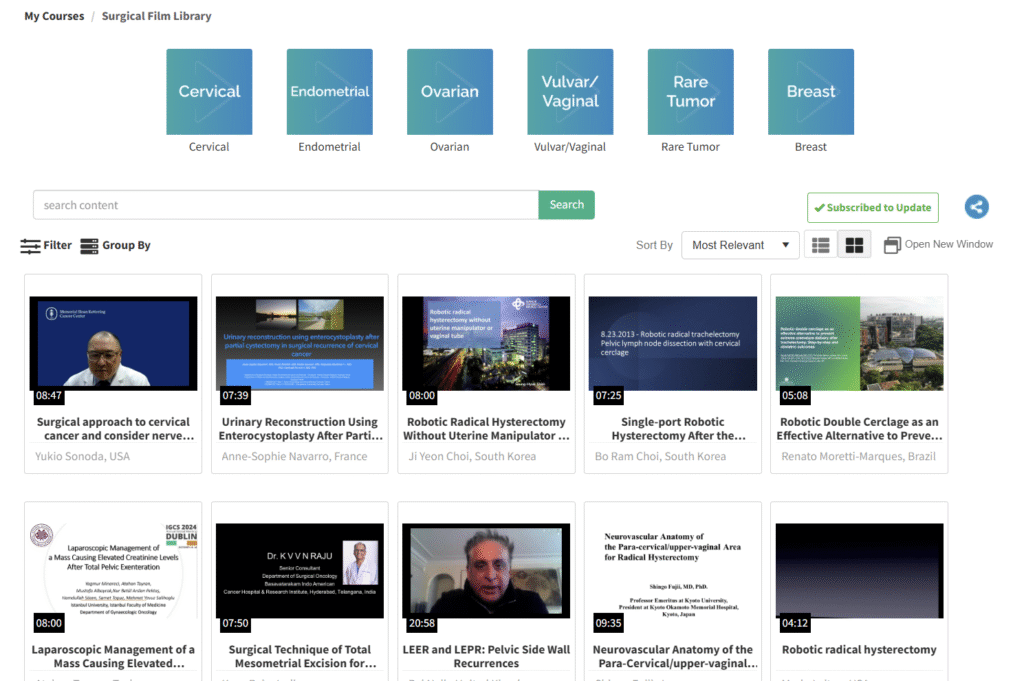The height and width of the screenshot is (681, 1024).
Task: Toggle the Subscribed to Update button
Action: (872, 207)
